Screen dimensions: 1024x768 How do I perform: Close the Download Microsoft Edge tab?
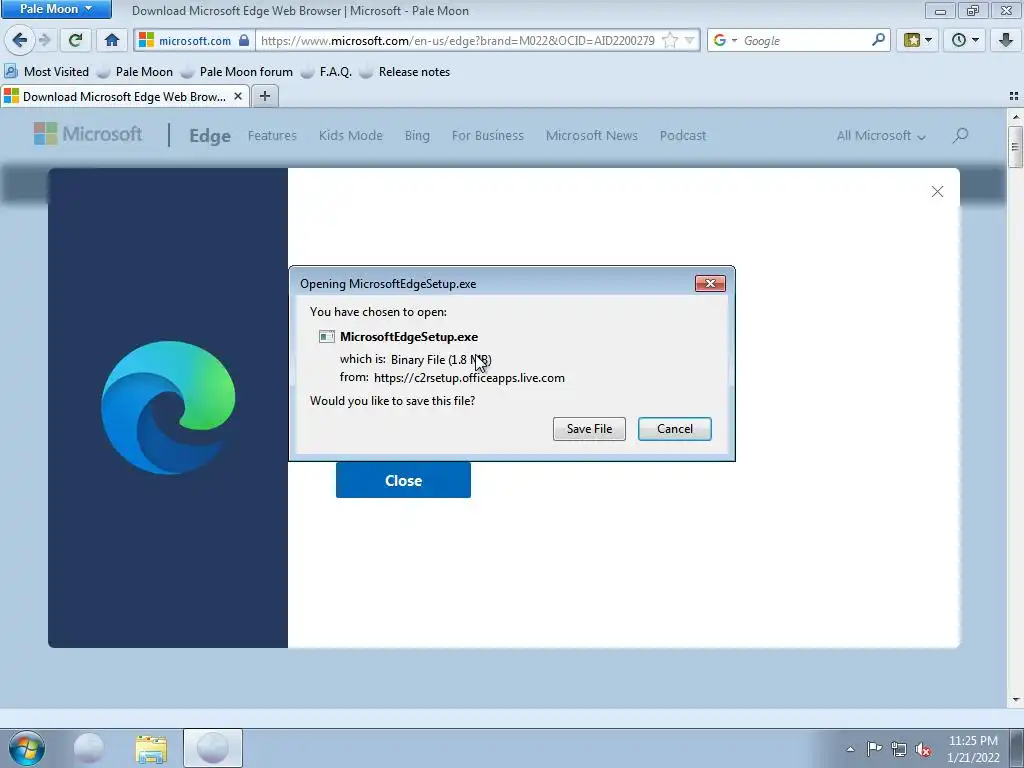pyautogui.click(x=238, y=96)
